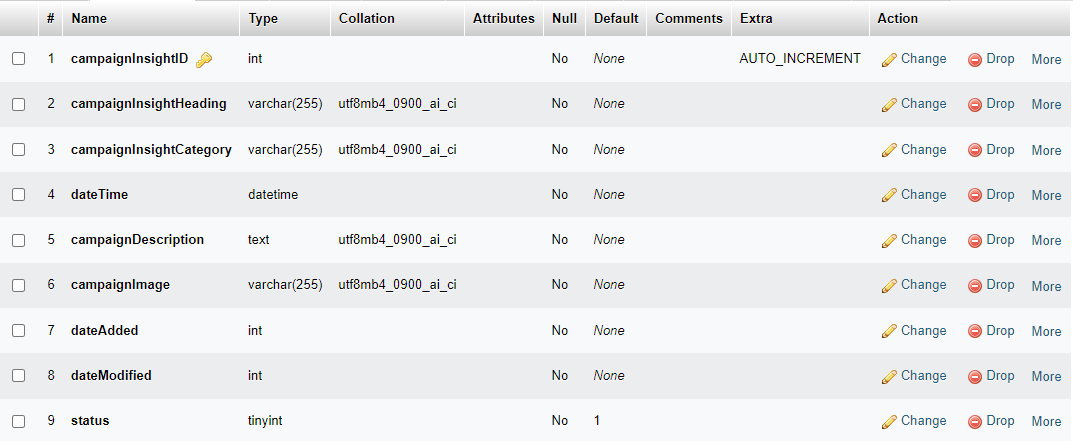Tick the checkbox for campaignInsightID row
The height and width of the screenshot is (441, 1073).
(19, 59)
